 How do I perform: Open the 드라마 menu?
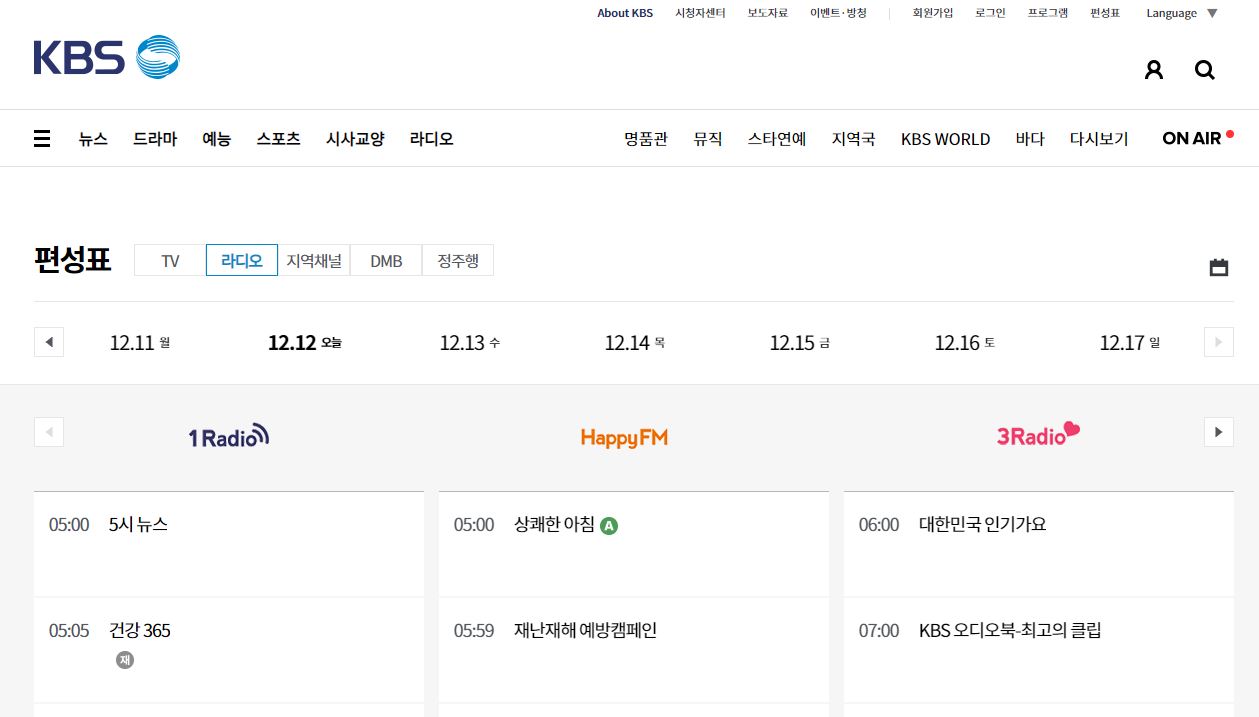[155, 139]
